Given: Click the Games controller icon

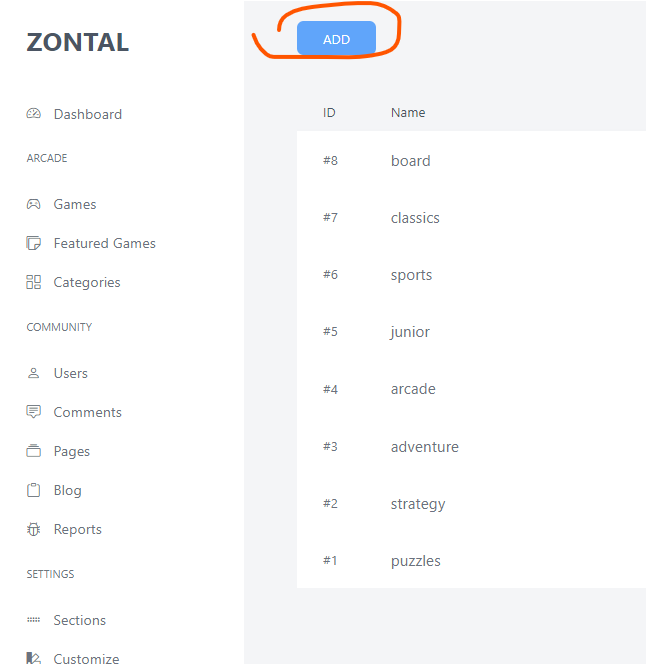Looking at the screenshot, I should click(34, 204).
